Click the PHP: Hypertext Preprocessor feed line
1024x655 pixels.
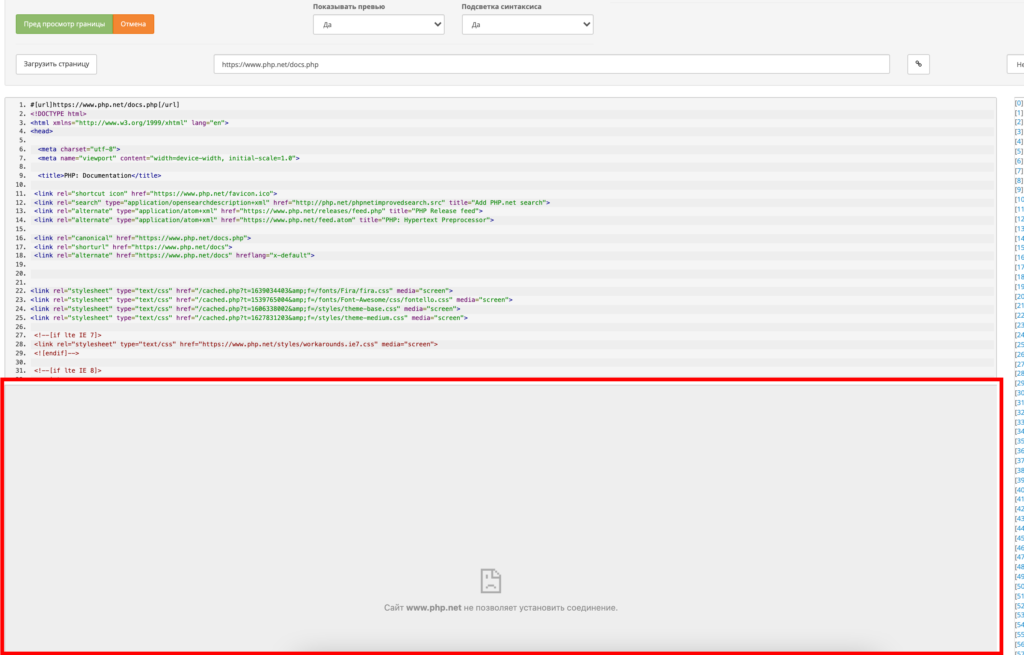pos(264,220)
